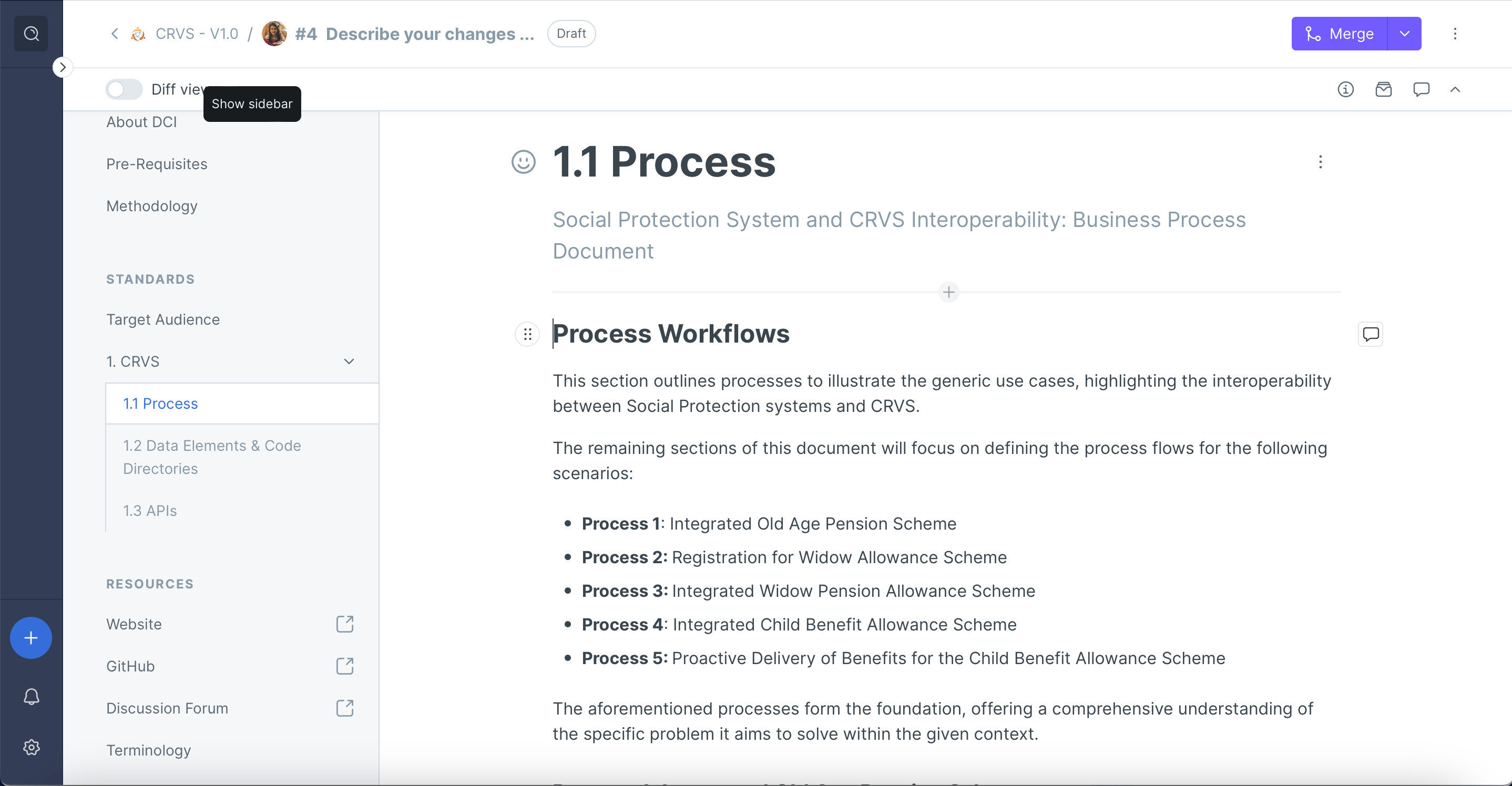Open the search icon in left rail
Viewport: 1512px width, 786px height.
pyautogui.click(x=31, y=34)
